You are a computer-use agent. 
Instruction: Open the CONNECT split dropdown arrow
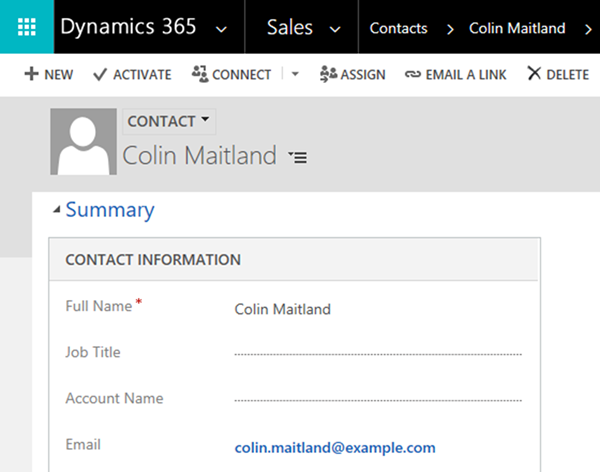(x=295, y=75)
